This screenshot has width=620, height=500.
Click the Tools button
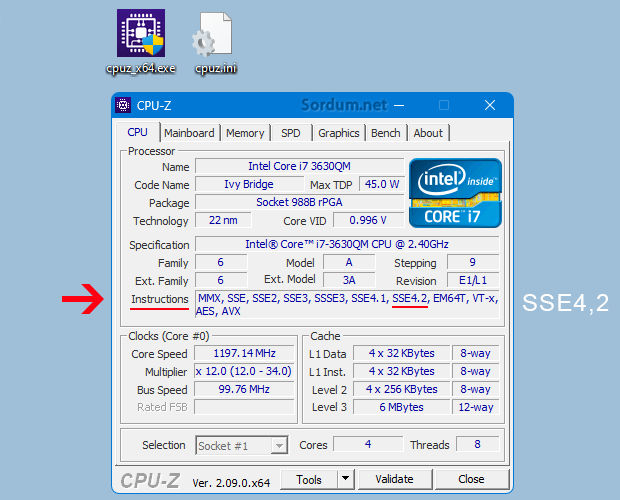point(309,479)
